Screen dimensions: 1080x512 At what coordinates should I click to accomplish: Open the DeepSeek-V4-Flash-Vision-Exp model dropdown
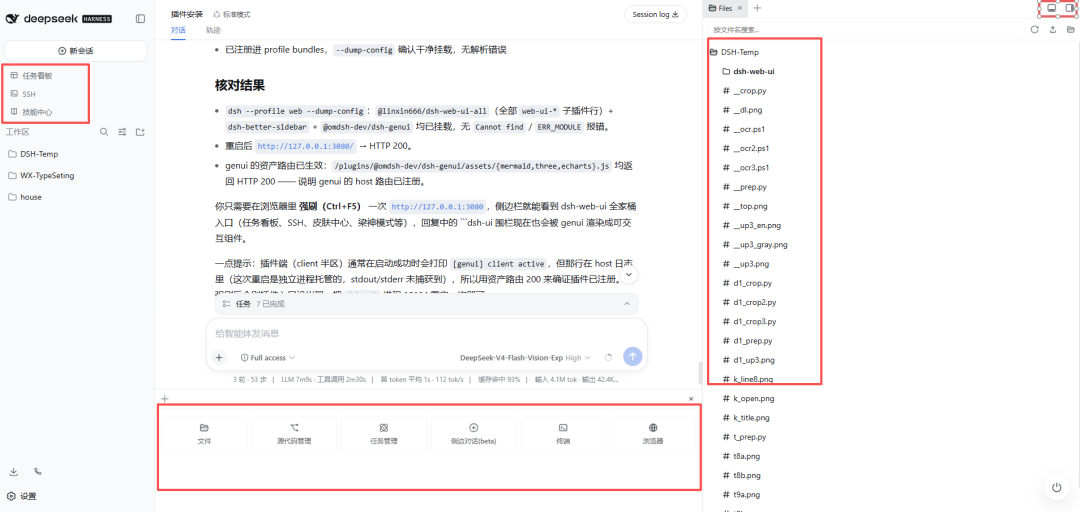pyautogui.click(x=525, y=358)
